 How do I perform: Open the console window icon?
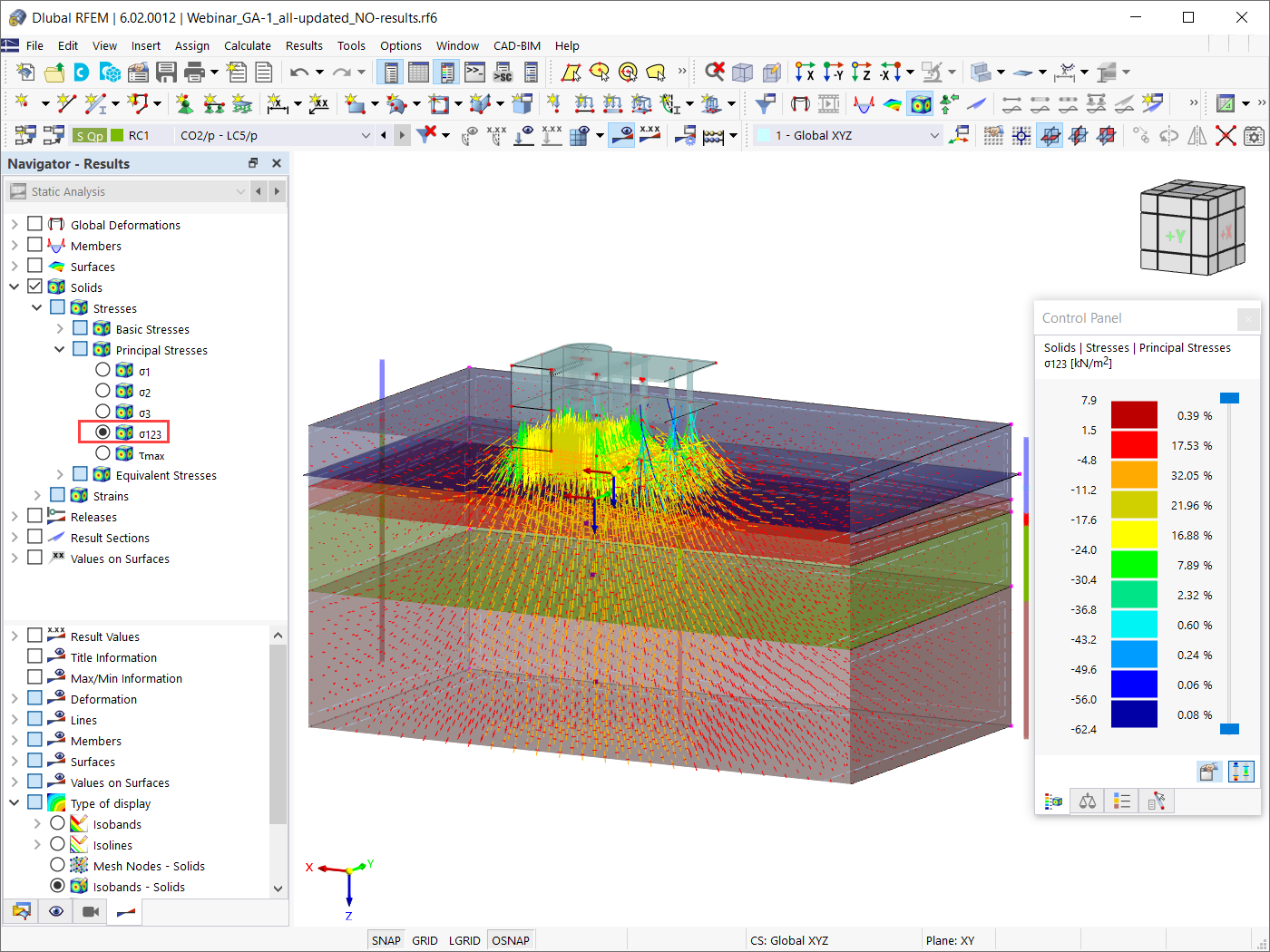(474, 73)
